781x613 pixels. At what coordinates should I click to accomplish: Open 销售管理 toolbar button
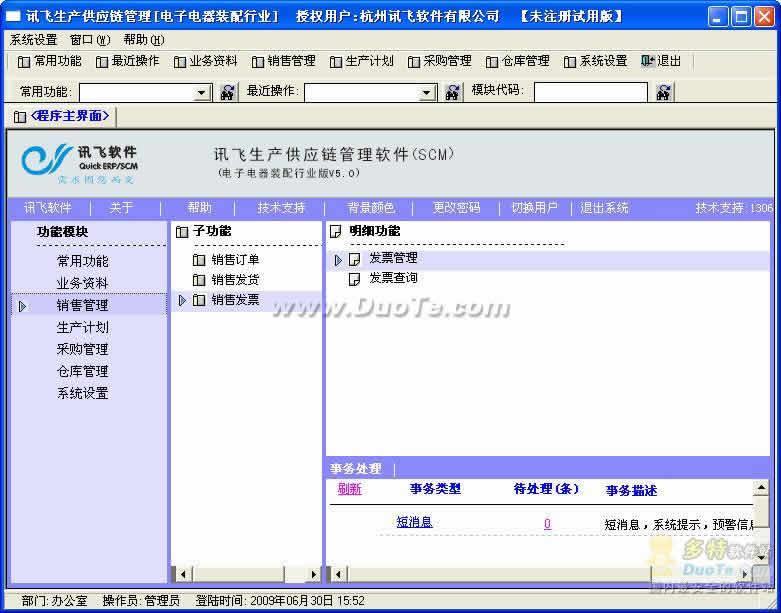[x=283, y=61]
